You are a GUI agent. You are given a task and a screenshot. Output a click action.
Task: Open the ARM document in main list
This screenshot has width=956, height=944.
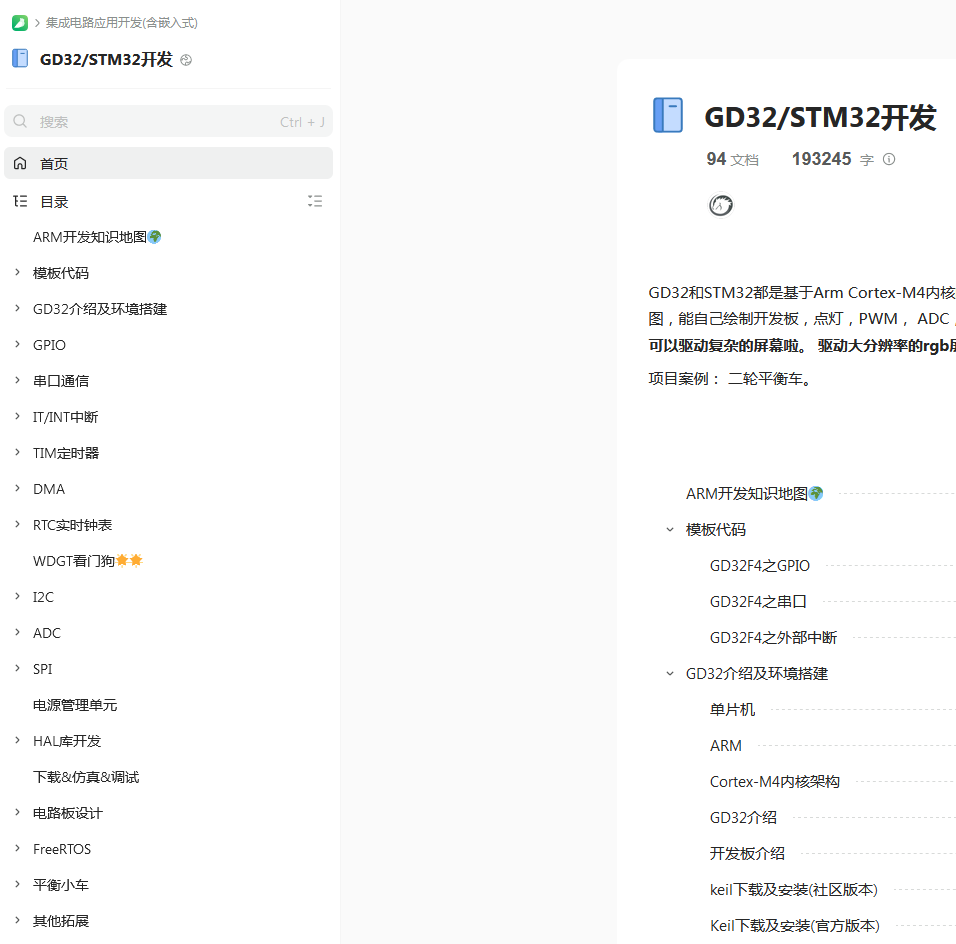(726, 746)
